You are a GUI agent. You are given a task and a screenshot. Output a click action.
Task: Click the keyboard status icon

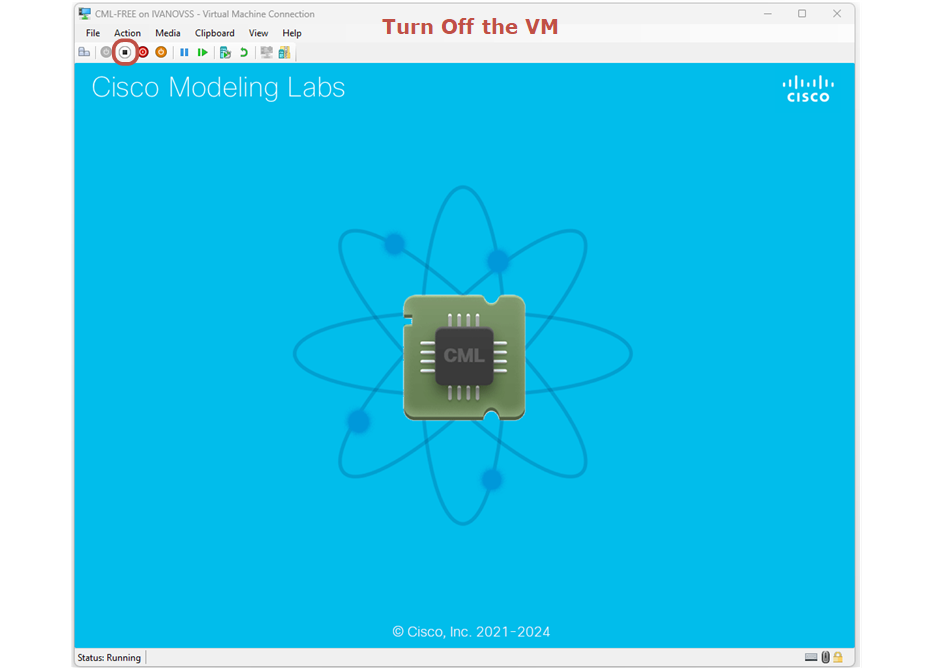point(811,657)
